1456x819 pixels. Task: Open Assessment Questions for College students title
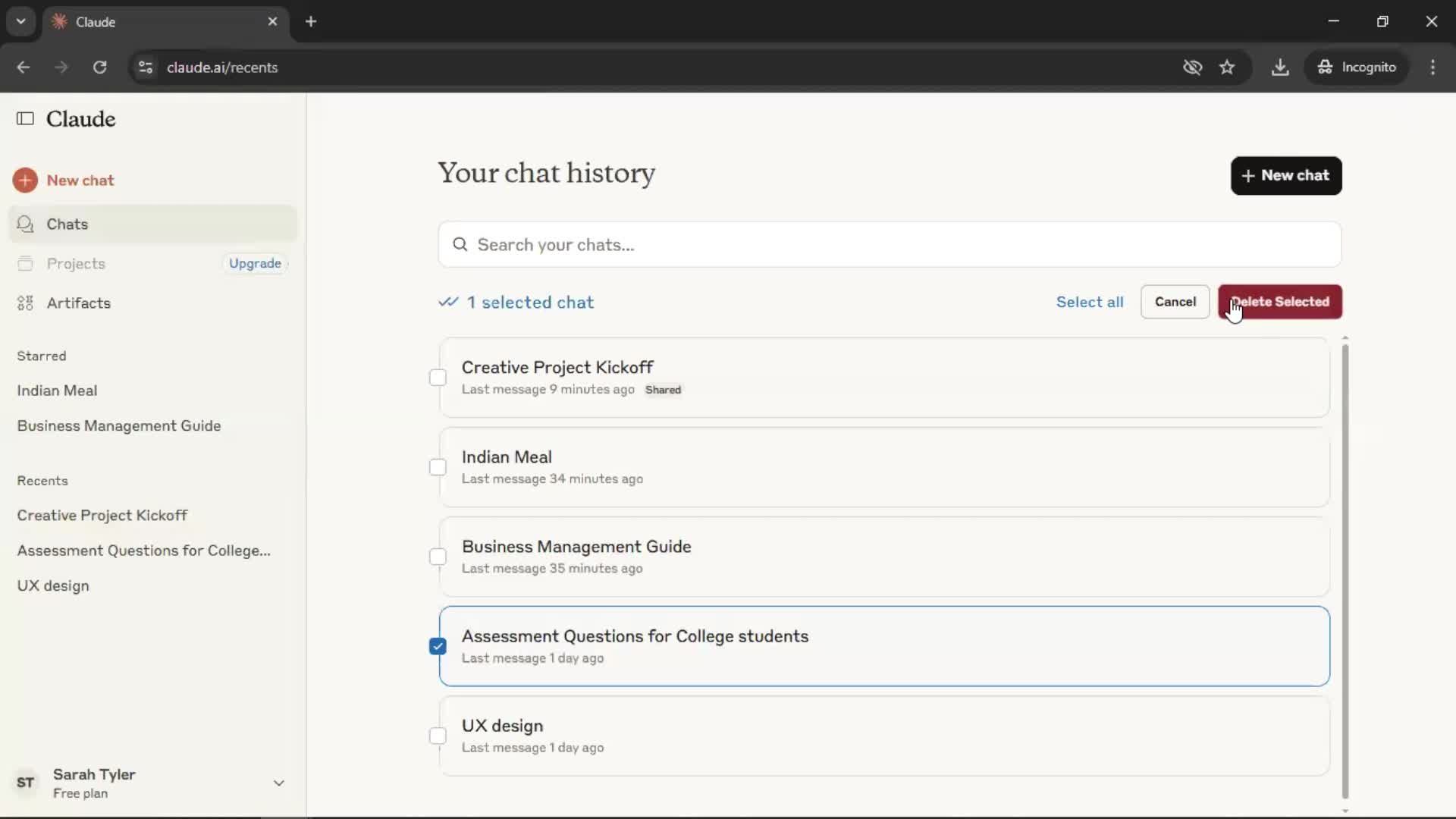click(x=635, y=635)
